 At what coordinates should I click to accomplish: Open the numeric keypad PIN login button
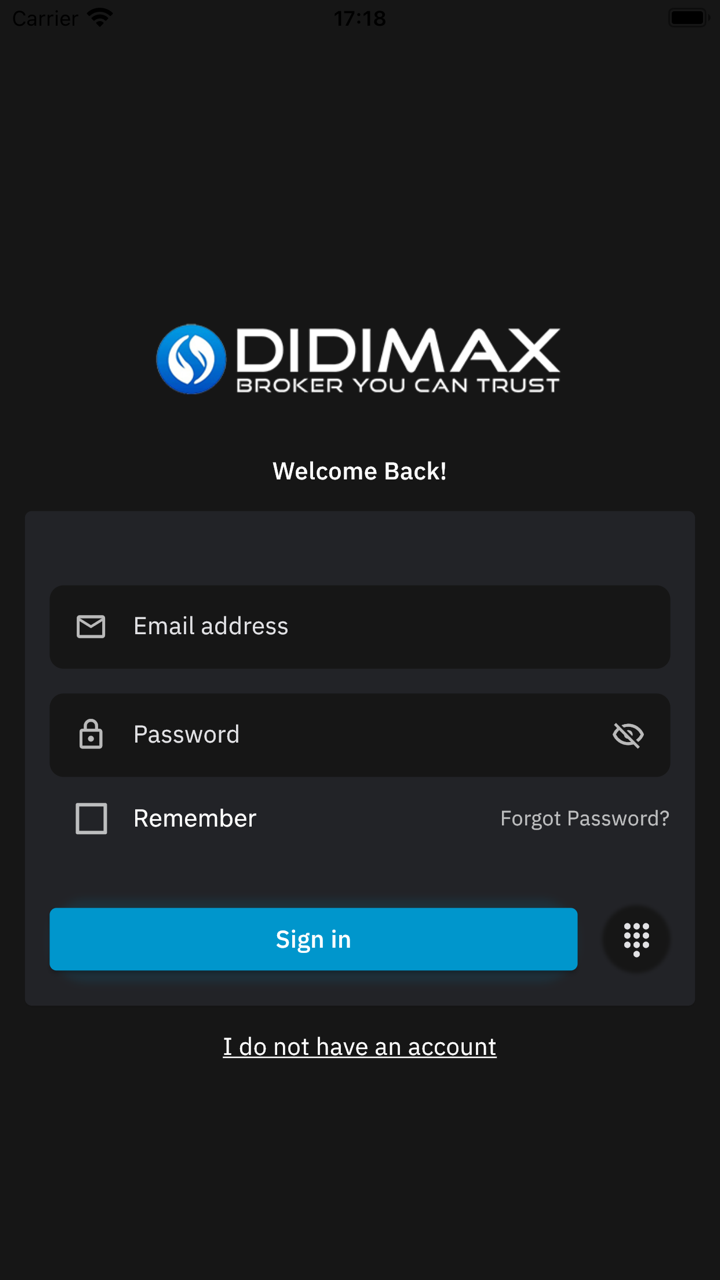pyautogui.click(x=637, y=939)
